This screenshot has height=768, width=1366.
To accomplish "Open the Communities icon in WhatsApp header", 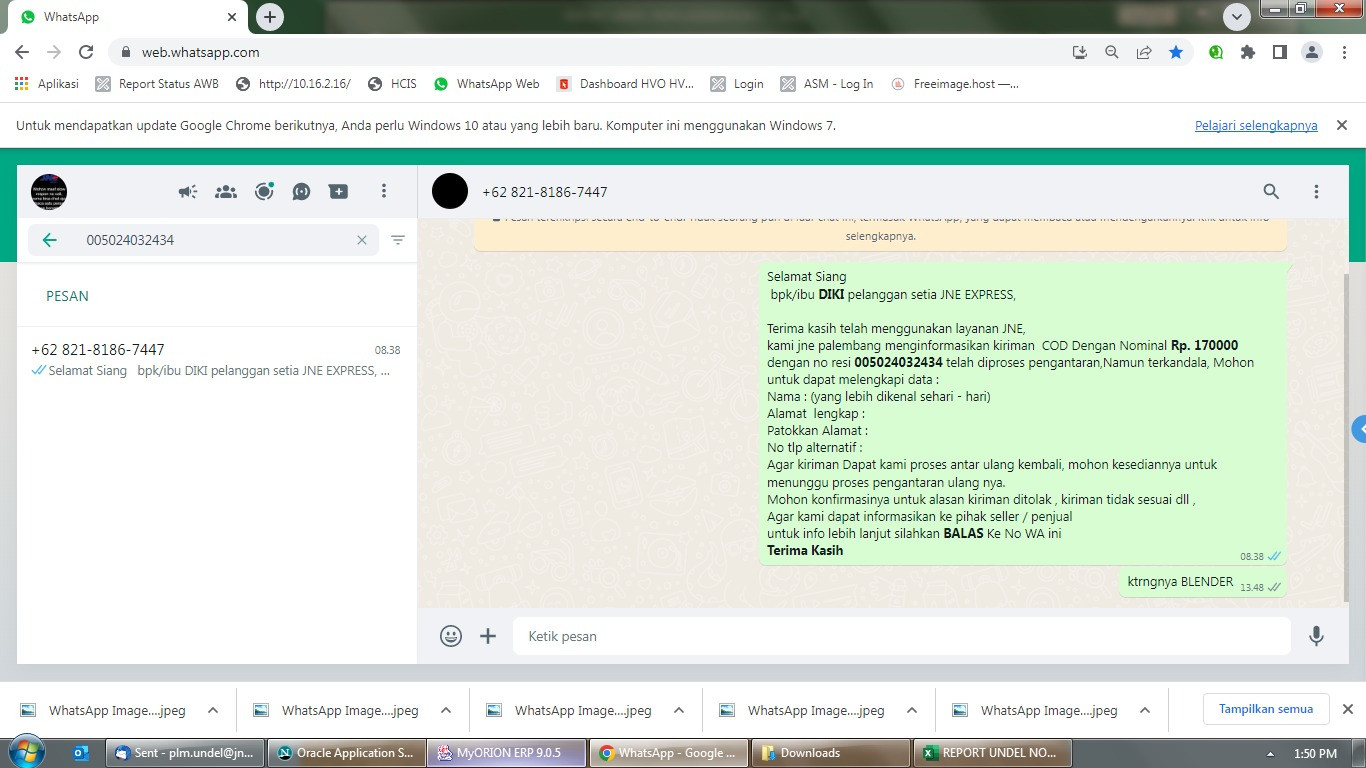I will tap(226, 191).
